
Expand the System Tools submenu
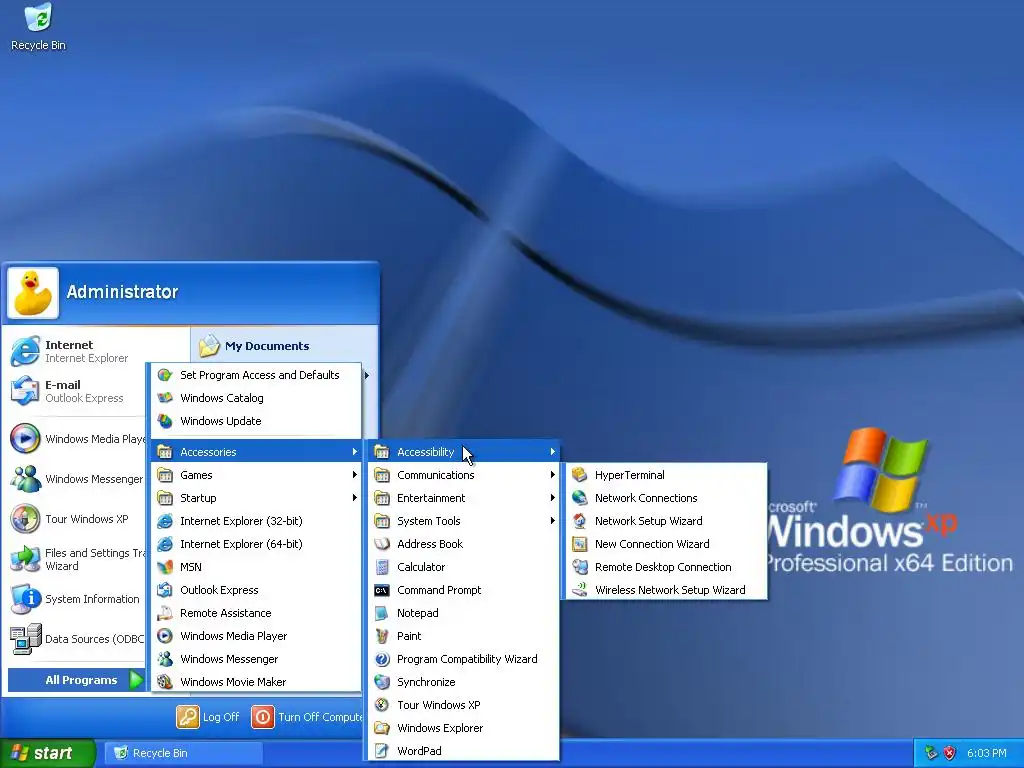464,520
